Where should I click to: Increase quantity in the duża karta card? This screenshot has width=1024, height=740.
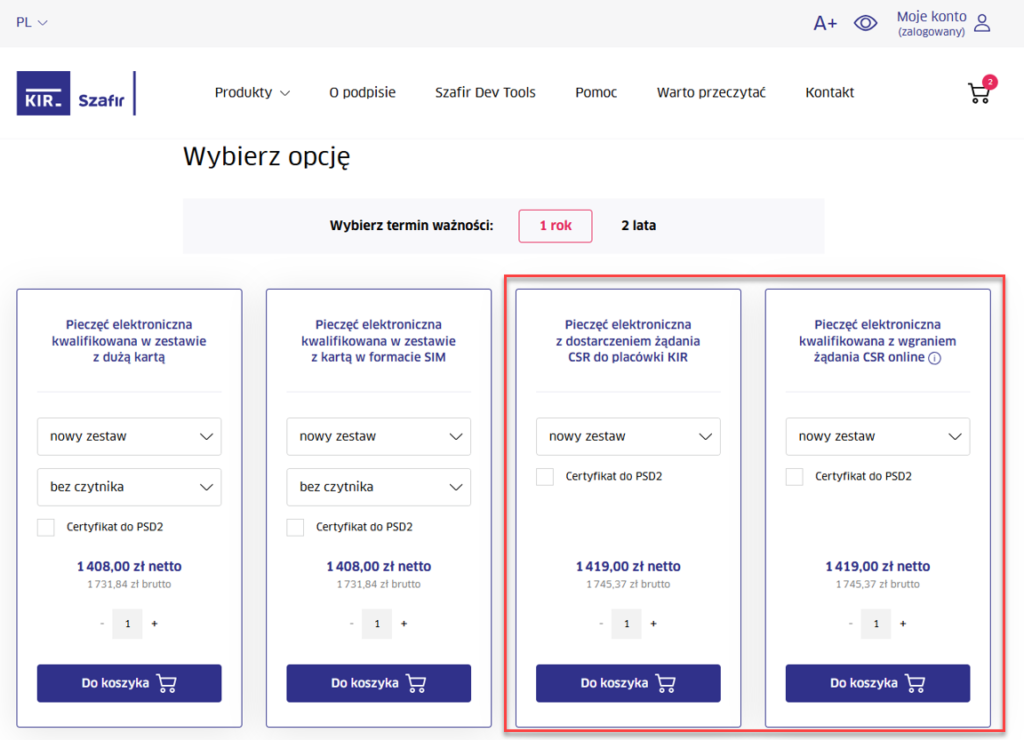[x=154, y=624]
